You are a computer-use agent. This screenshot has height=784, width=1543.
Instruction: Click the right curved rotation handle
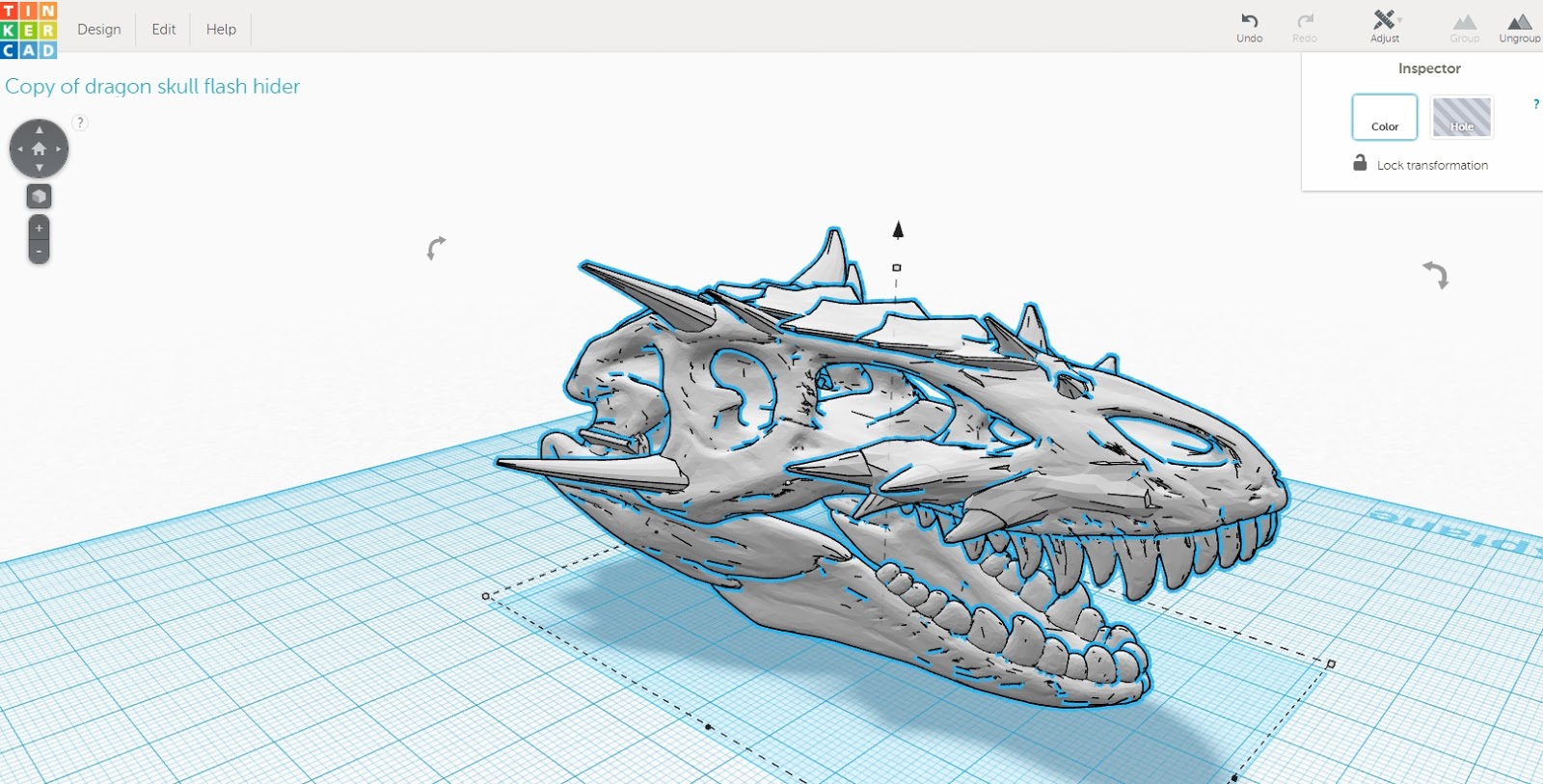tap(1436, 275)
